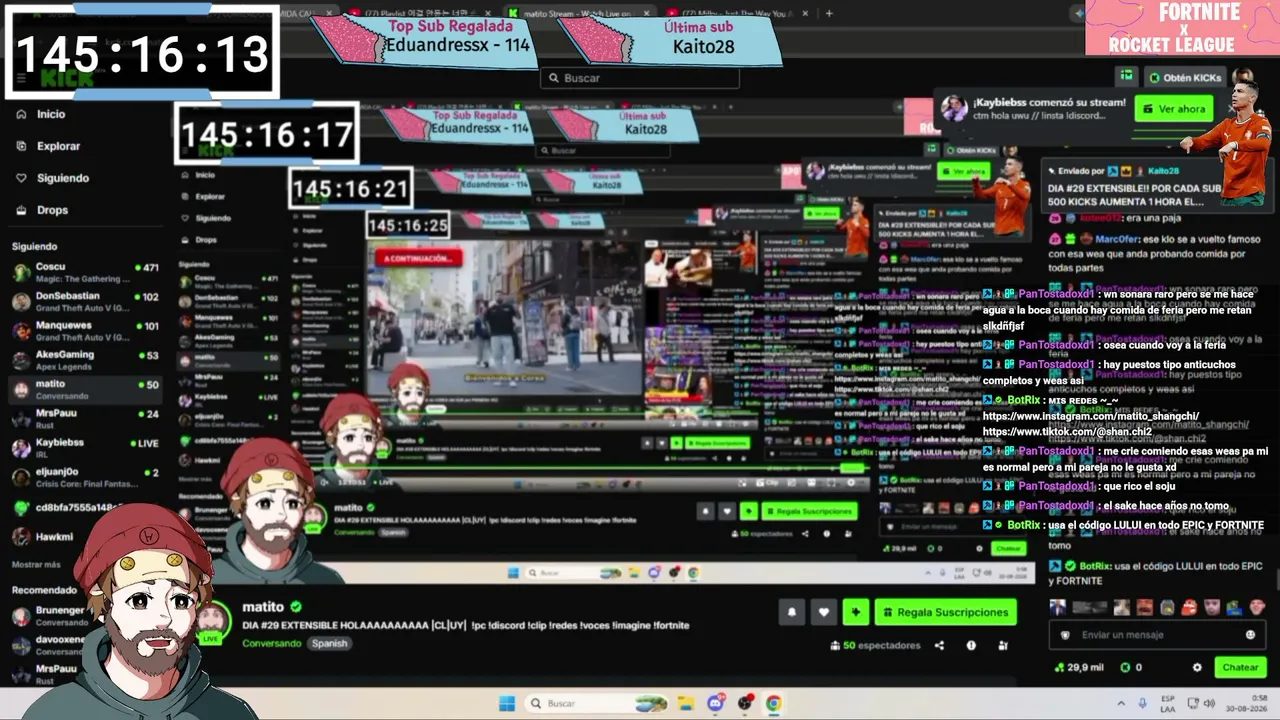Open OBS Studio from the taskbar
Image resolution: width=1280 pixels, height=720 pixels.
pos(745,703)
